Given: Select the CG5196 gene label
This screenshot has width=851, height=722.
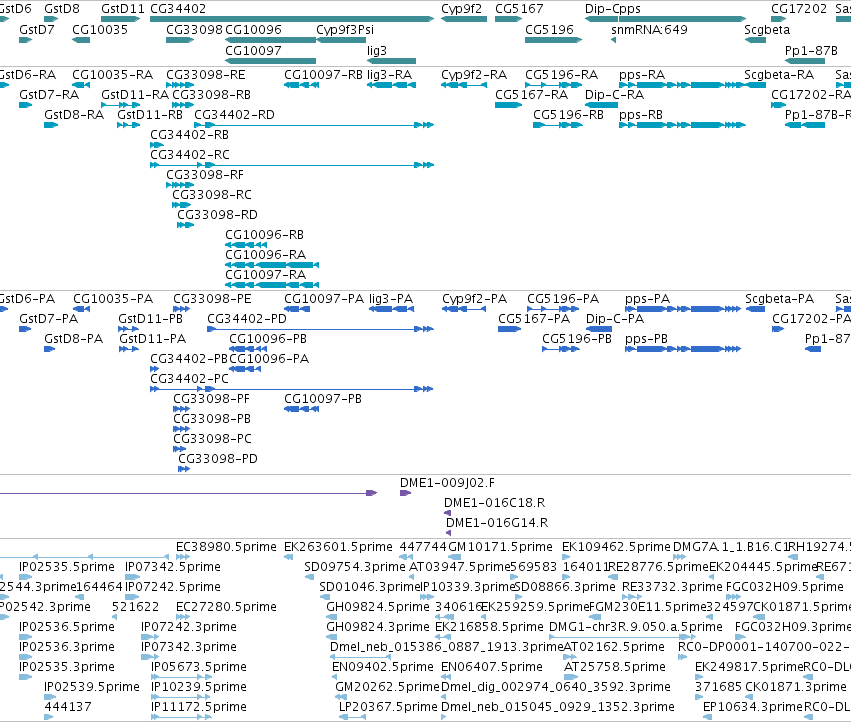Looking at the screenshot, I should (x=549, y=29).
